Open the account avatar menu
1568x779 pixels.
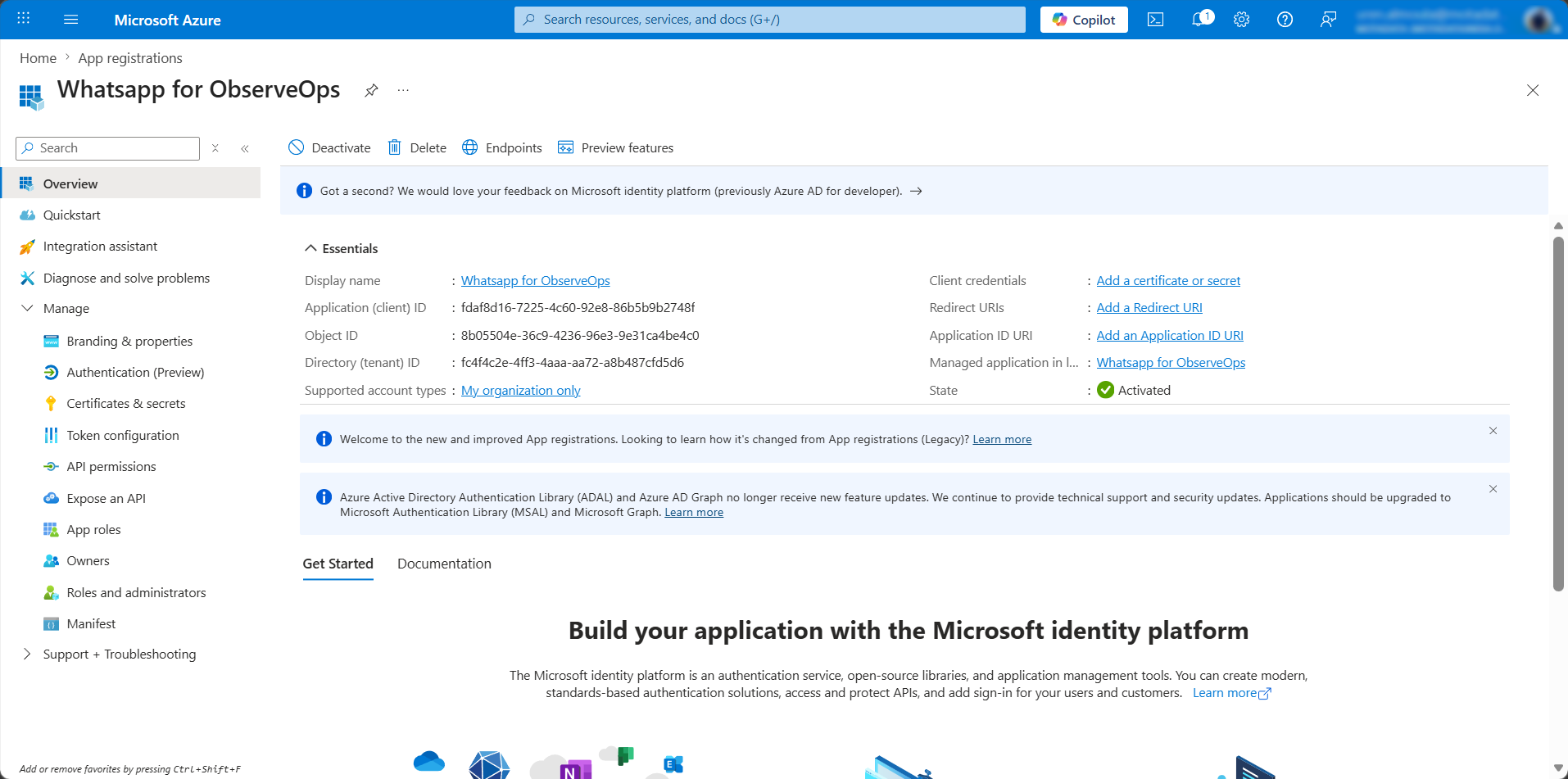(x=1539, y=20)
